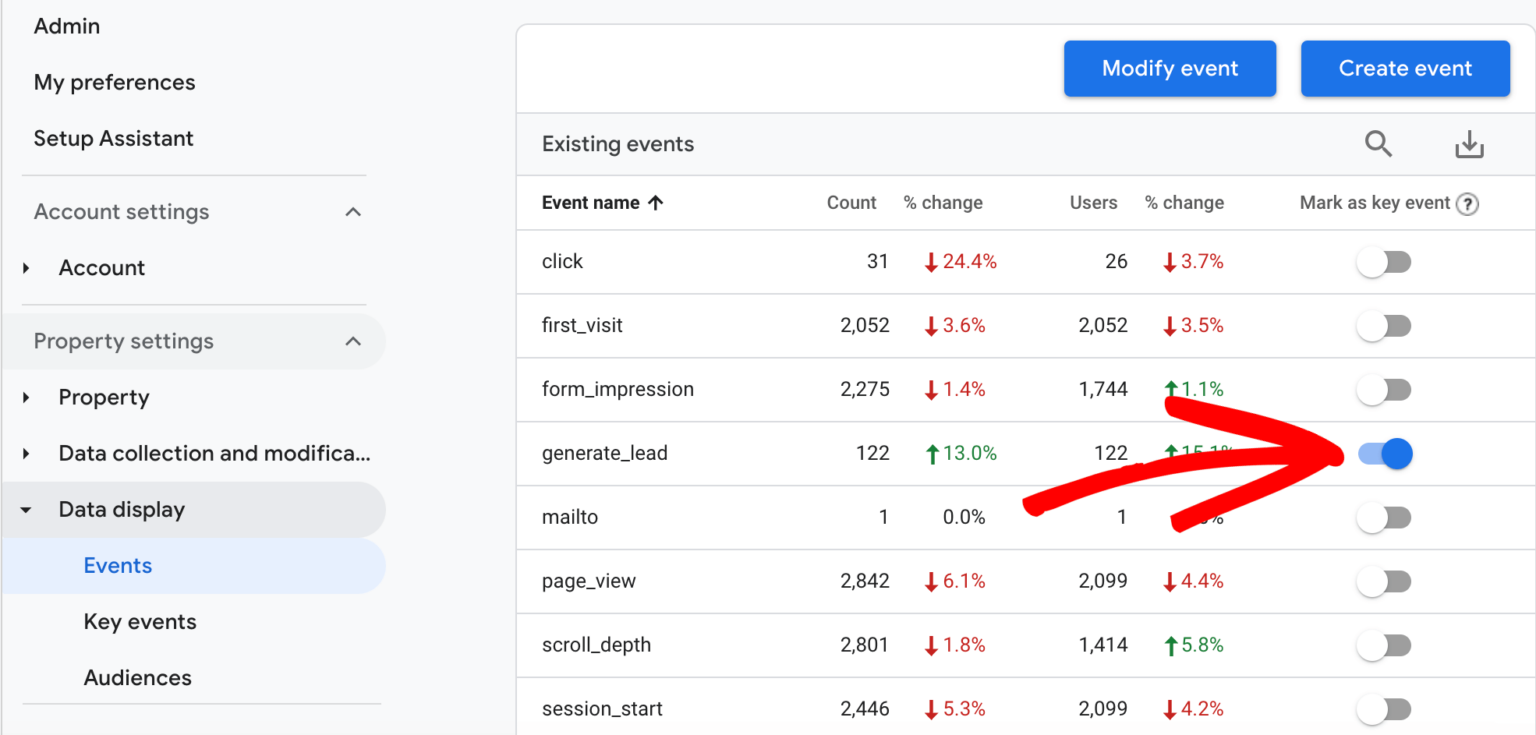
Task: Mark click as a key event
Action: point(1384,261)
